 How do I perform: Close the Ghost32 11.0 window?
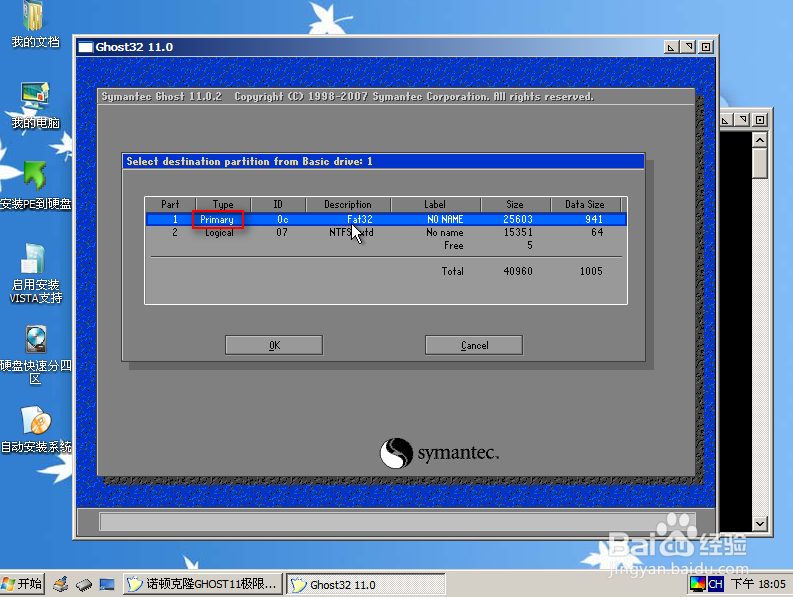click(706, 47)
